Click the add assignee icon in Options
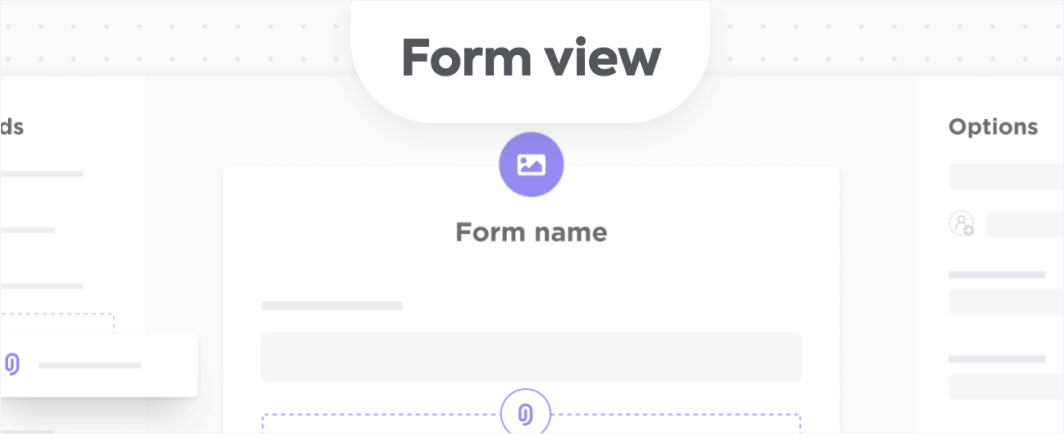Image resolution: width=1064 pixels, height=434 pixels. [961, 224]
